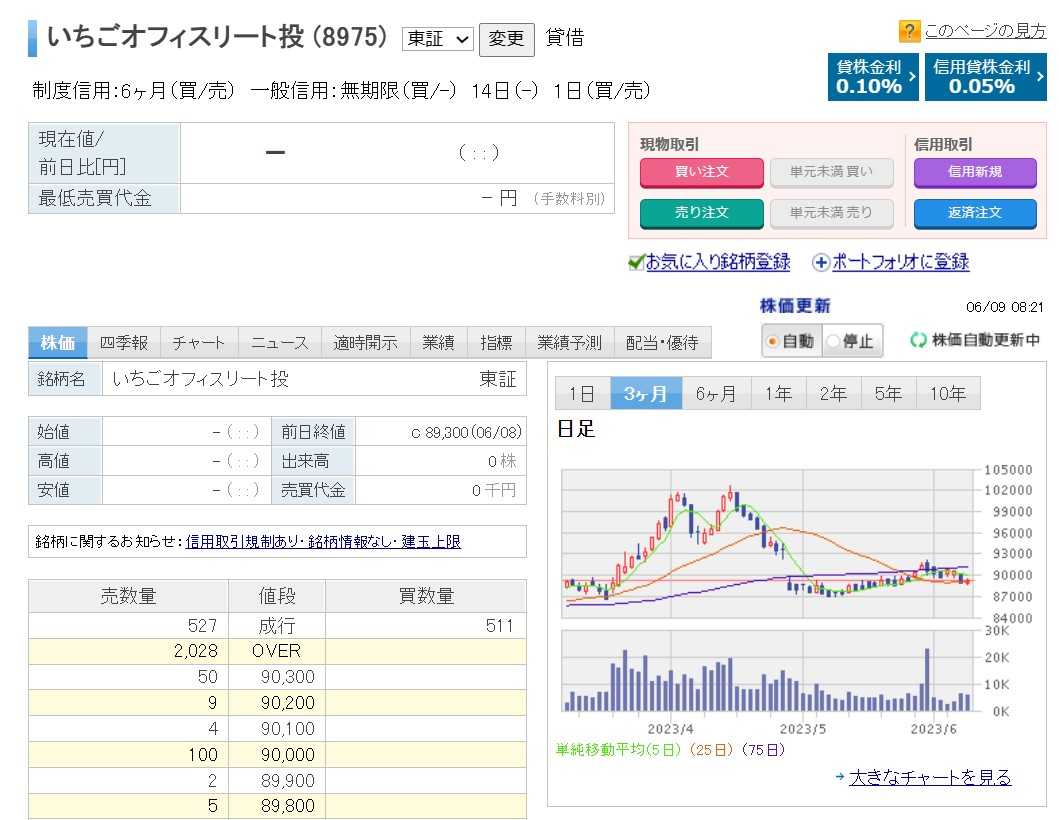Switch to the ニュース tab
The height and width of the screenshot is (820, 1059).
point(280,342)
